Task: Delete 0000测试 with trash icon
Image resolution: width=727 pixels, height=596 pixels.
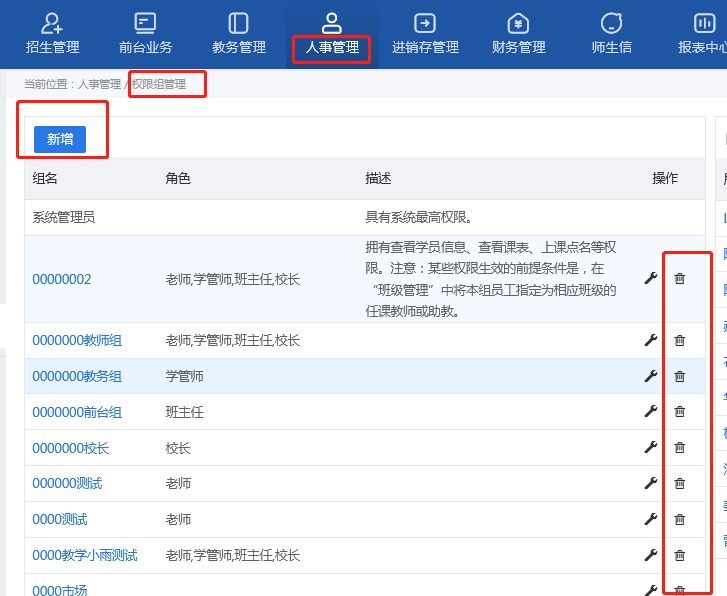Action: tap(680, 519)
